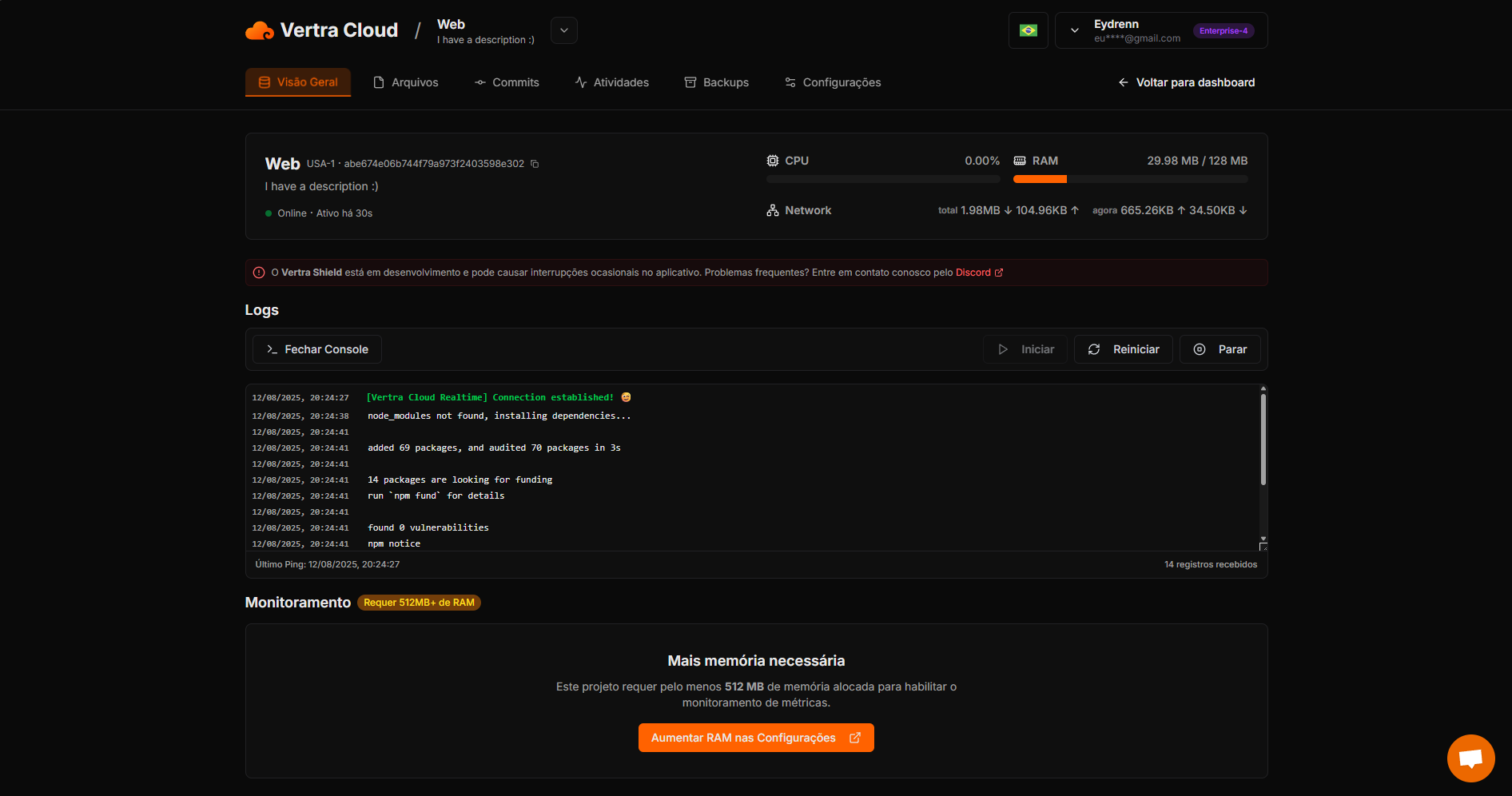Click Voltar para dashboard link

1187,82
